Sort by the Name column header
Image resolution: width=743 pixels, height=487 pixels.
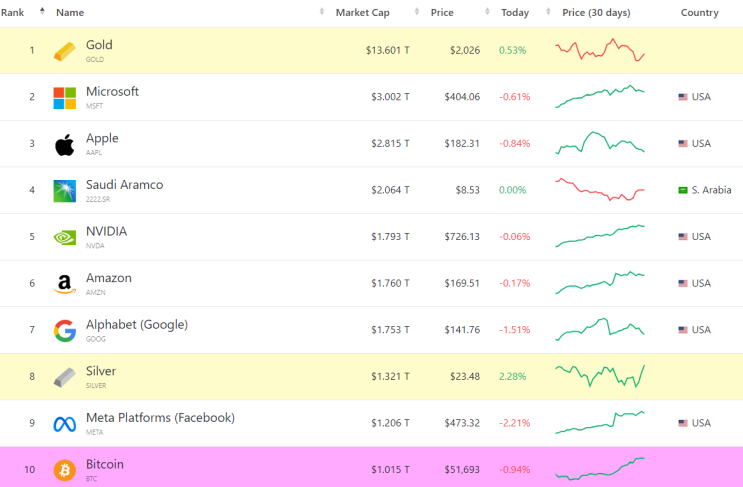pyautogui.click(x=70, y=13)
